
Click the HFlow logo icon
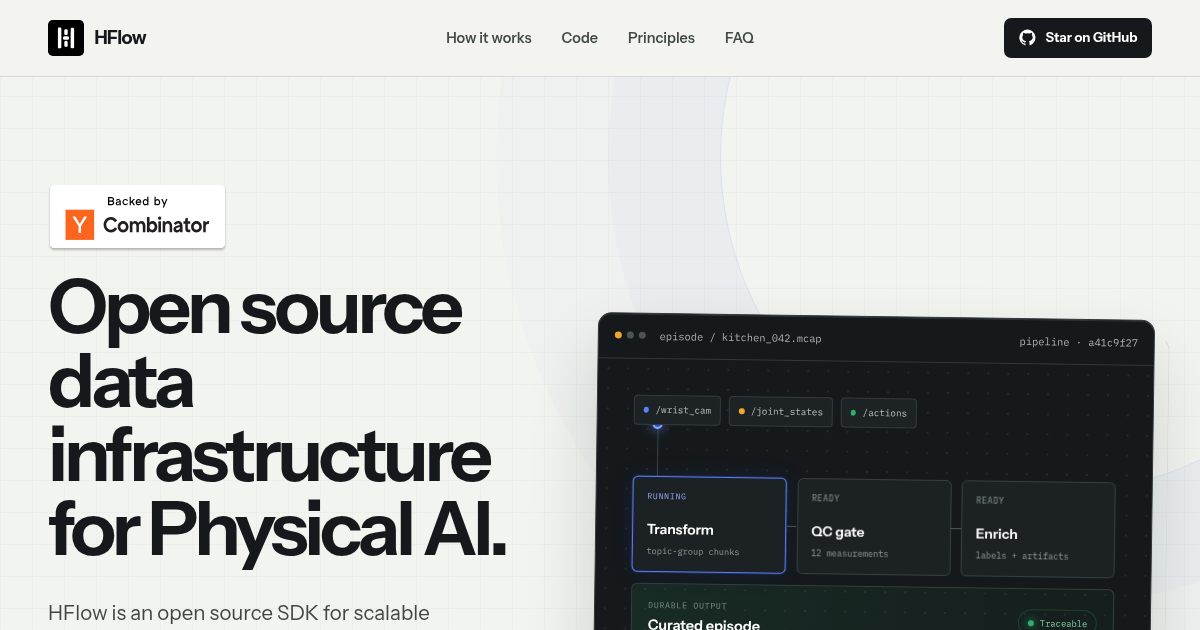pyautogui.click(x=66, y=38)
